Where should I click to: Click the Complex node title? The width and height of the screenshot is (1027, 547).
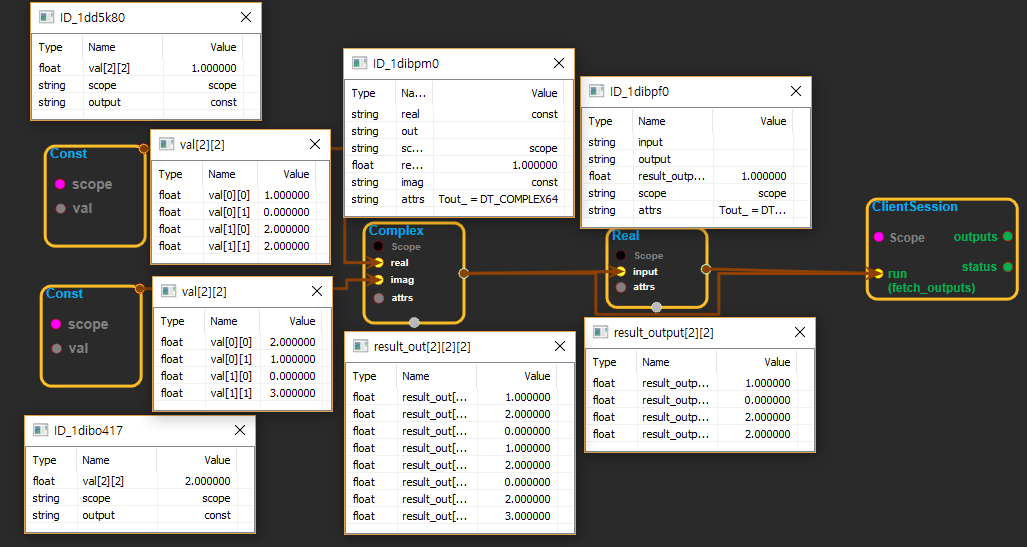(x=396, y=231)
